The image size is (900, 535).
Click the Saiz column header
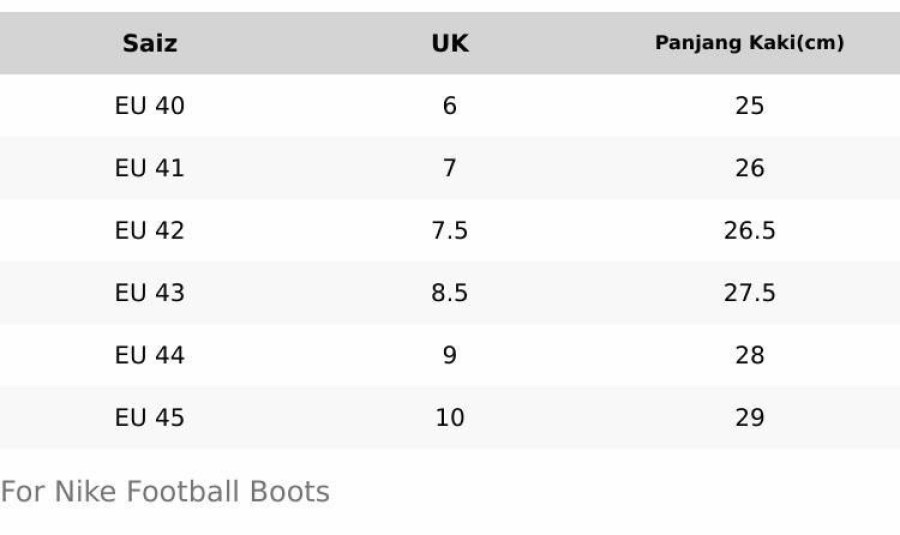tap(150, 43)
